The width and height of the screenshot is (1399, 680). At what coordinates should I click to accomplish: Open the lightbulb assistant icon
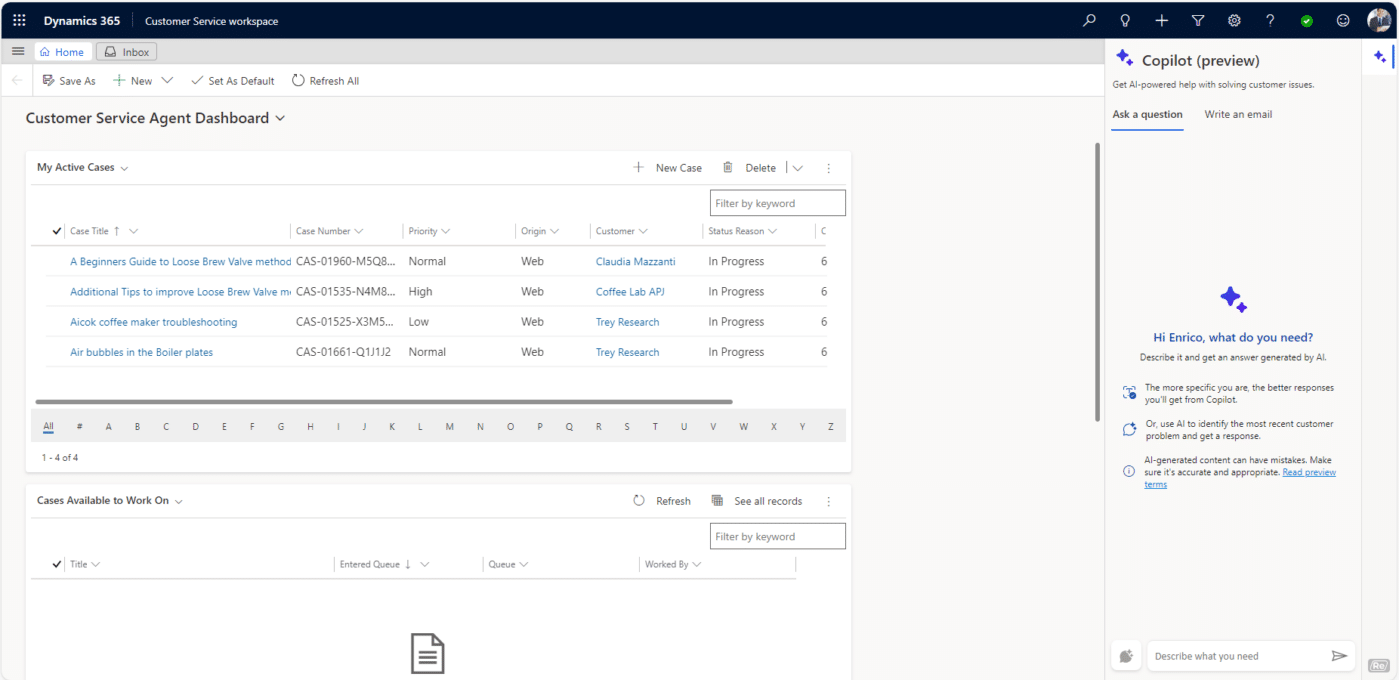pyautogui.click(x=1125, y=20)
